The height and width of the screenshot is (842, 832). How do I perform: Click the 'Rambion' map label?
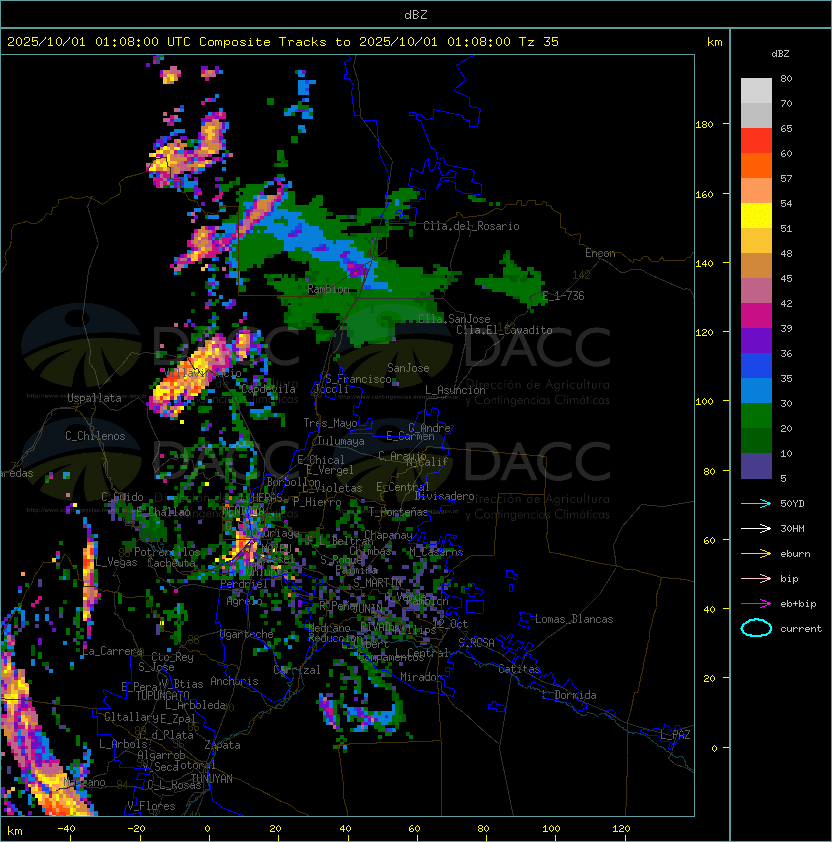328,289
